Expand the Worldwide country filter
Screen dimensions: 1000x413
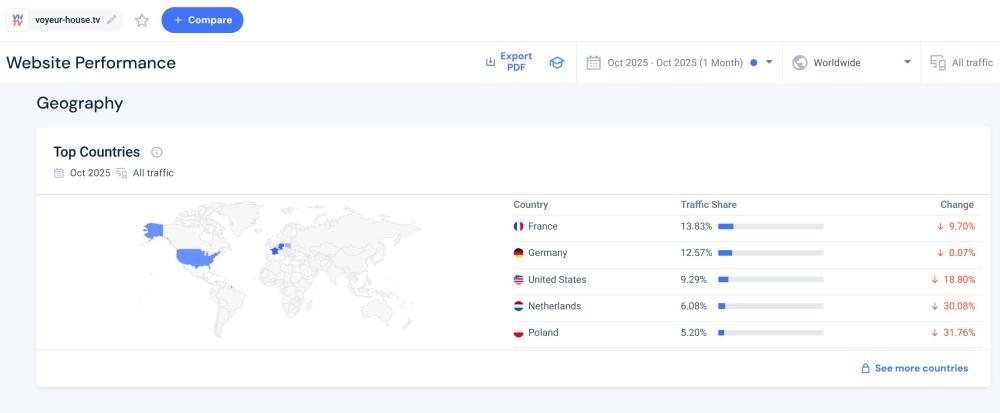coord(851,63)
